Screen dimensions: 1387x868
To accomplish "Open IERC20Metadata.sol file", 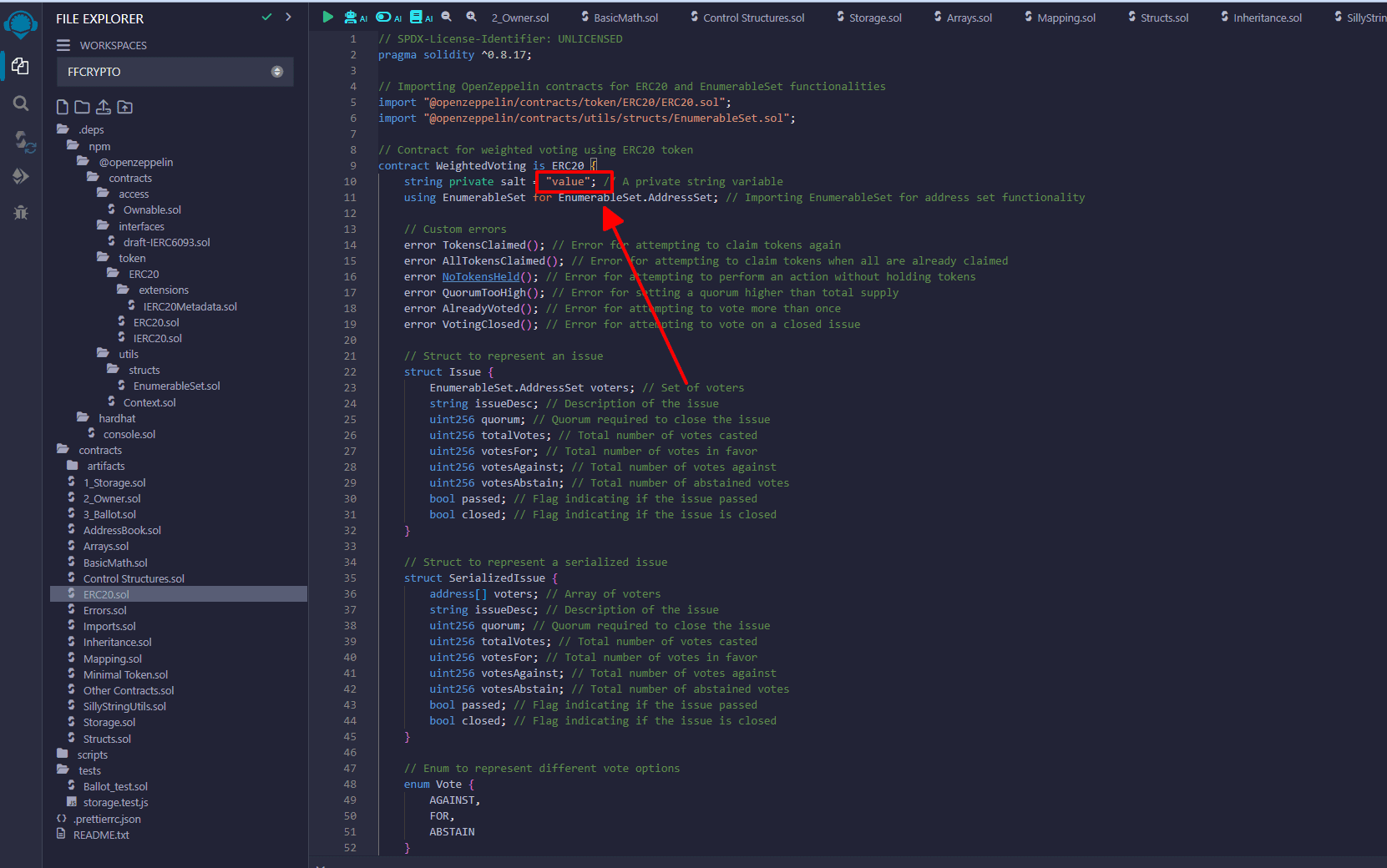I will 190,306.
